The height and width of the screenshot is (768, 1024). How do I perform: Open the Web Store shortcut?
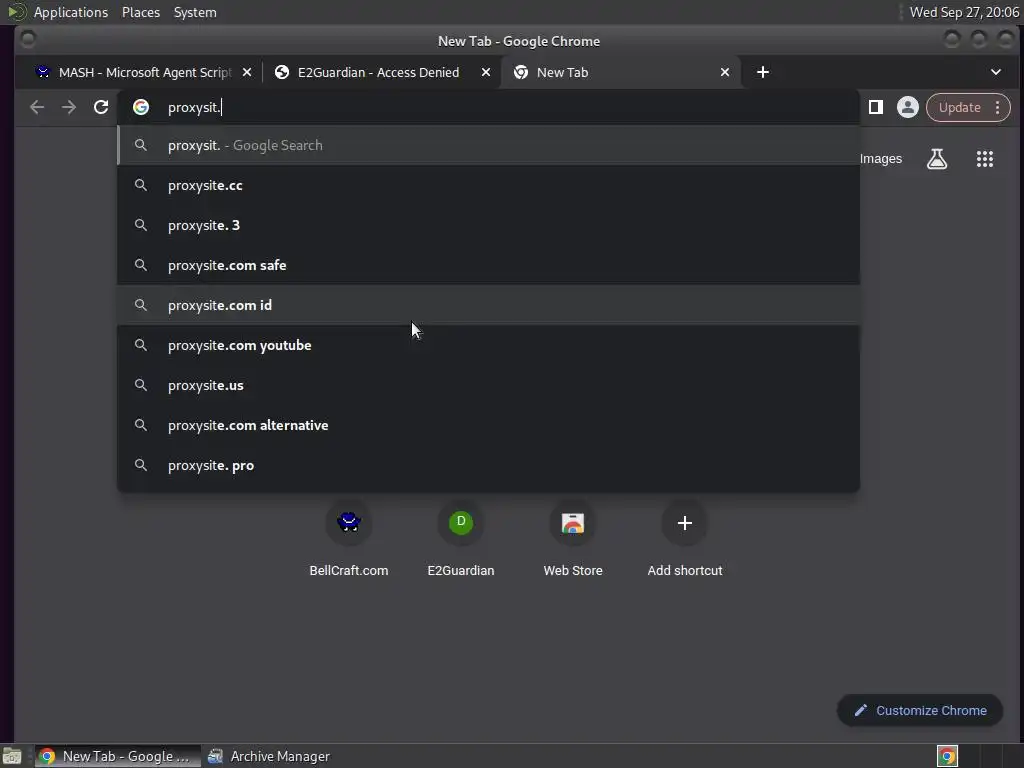click(573, 539)
